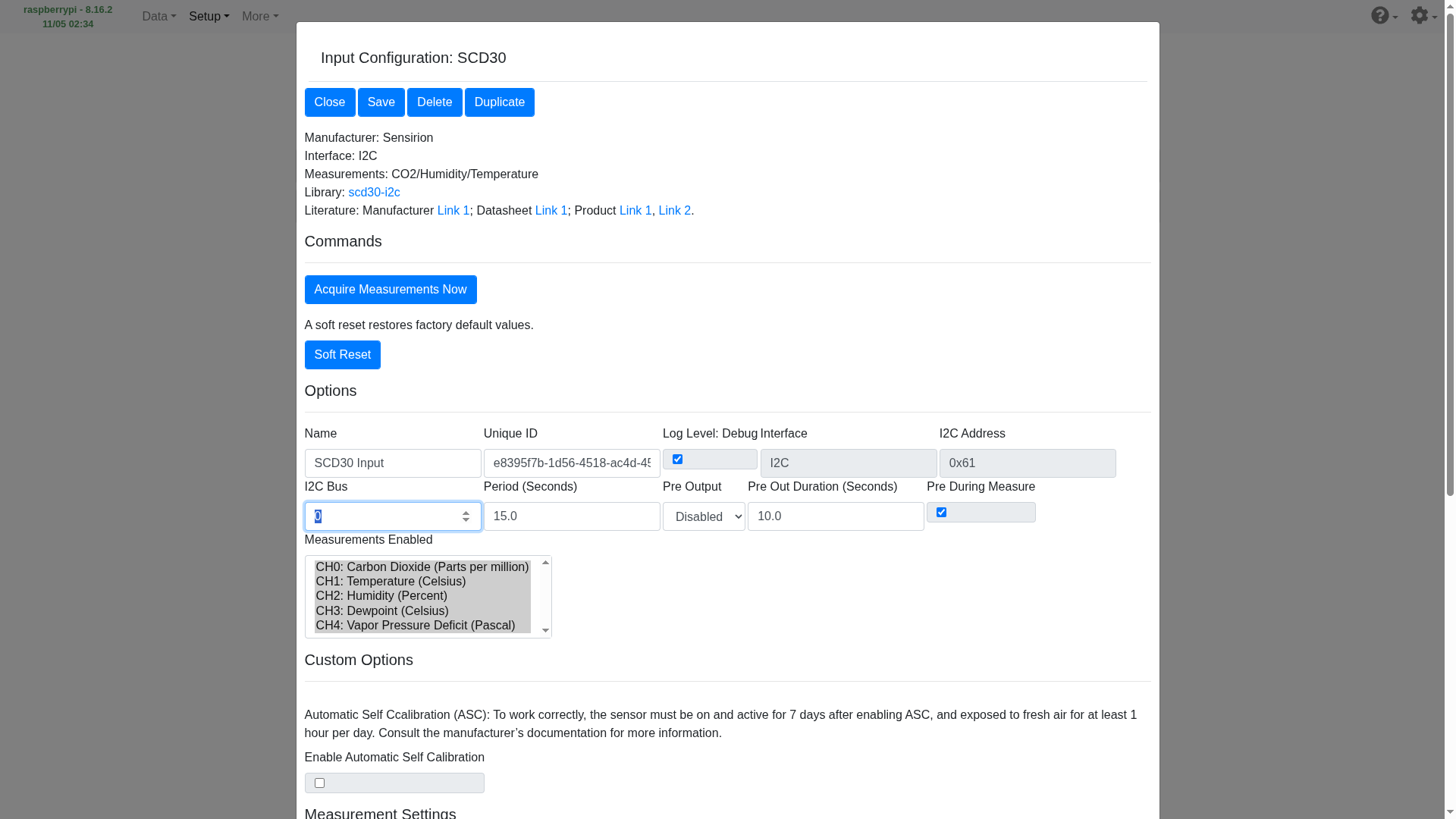
Task: Enable Automatic Self Calibration checkbox
Action: (319, 783)
